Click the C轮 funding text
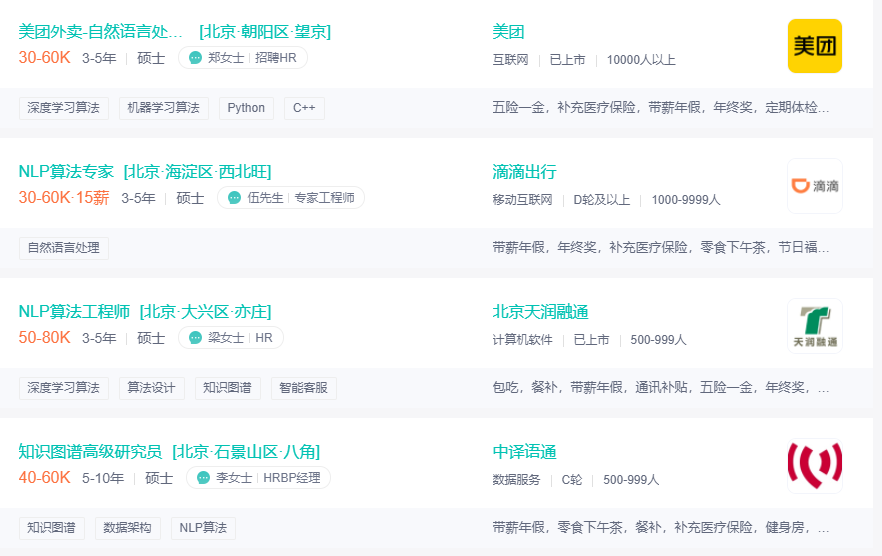Image resolution: width=882 pixels, height=556 pixels. point(572,480)
